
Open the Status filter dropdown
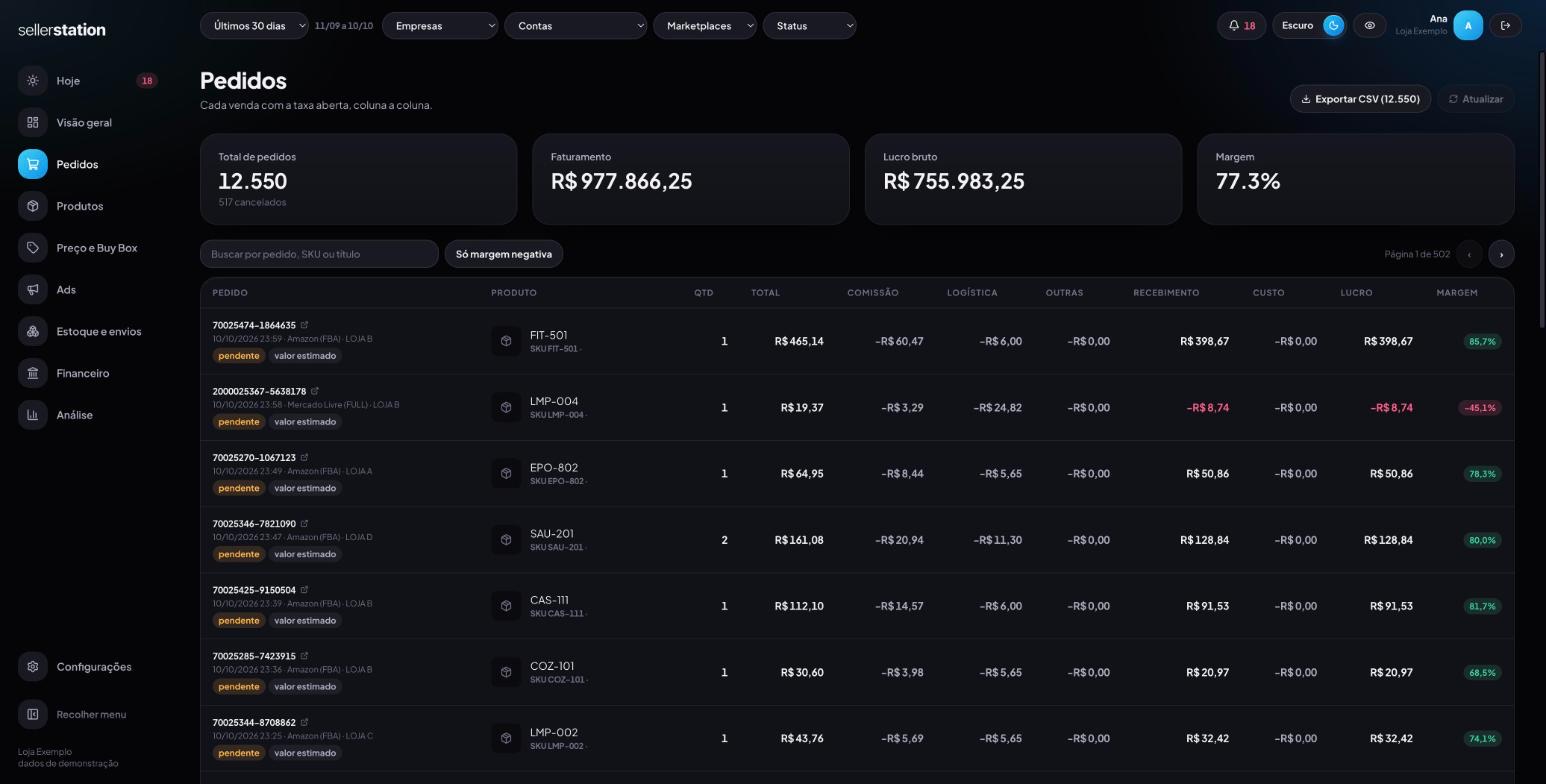(810, 26)
